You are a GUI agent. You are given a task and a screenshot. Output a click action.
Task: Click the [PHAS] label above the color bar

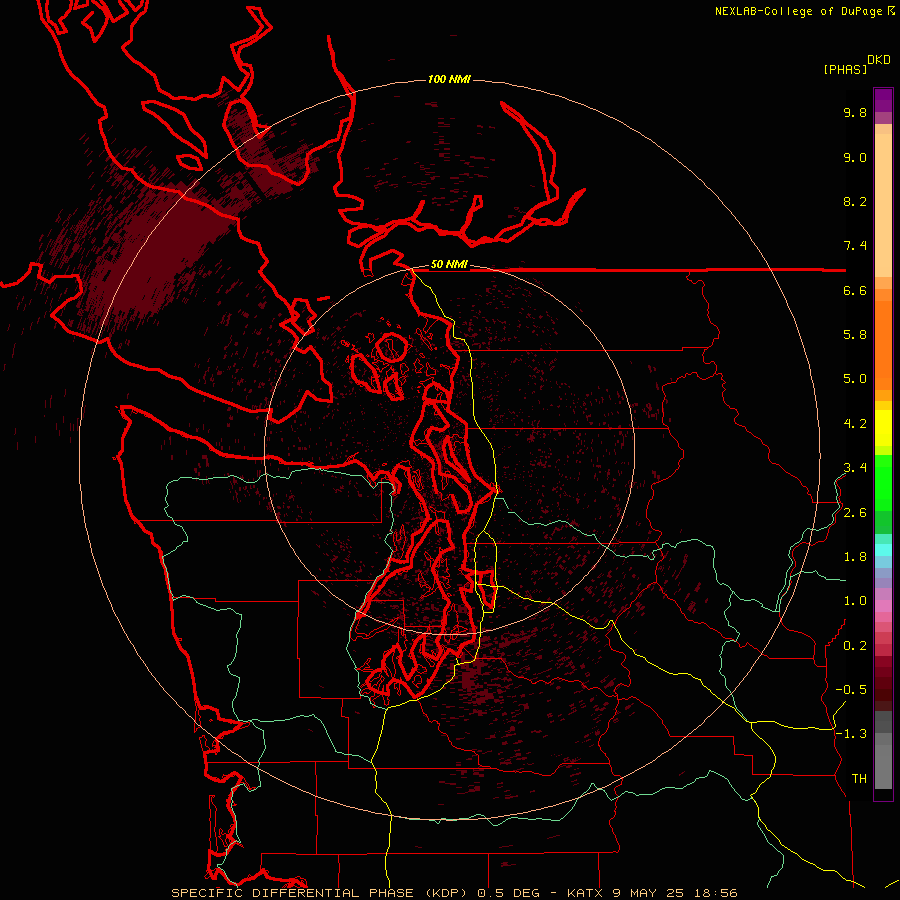click(x=845, y=69)
